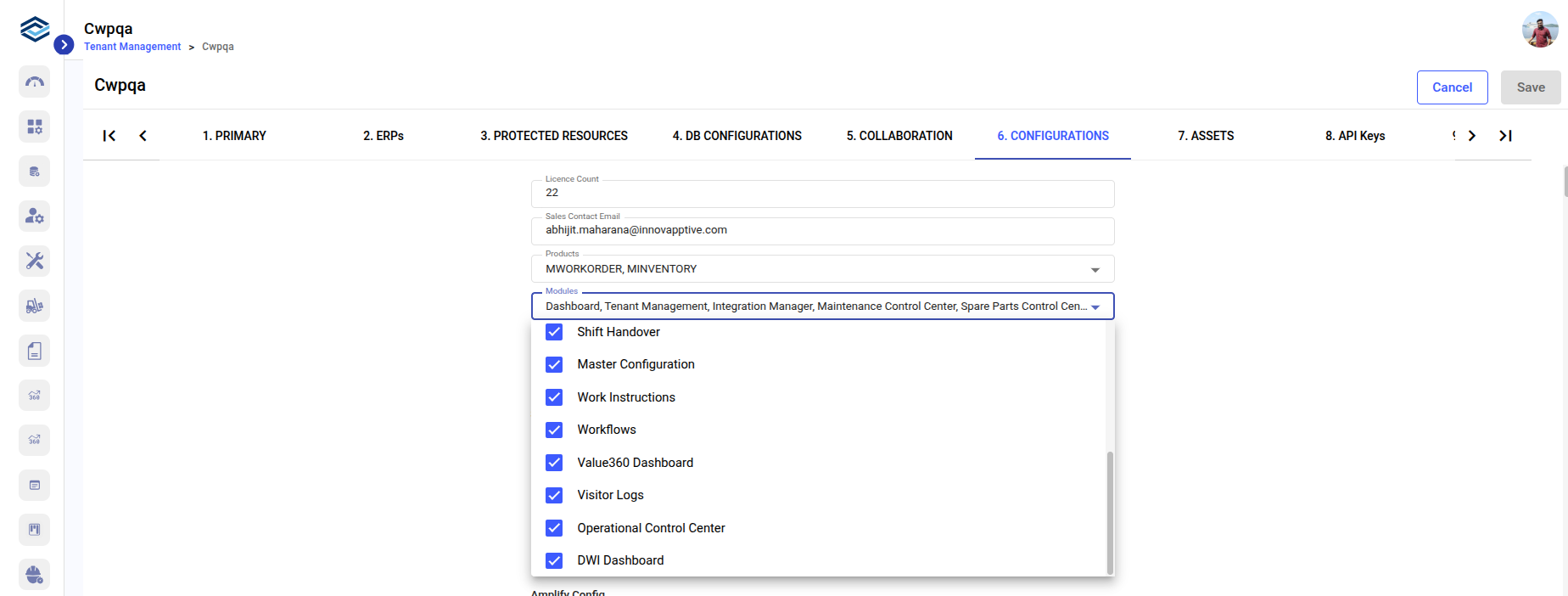Deselect the Visitor Logs module
The image size is (1568, 596).
coord(554,495)
